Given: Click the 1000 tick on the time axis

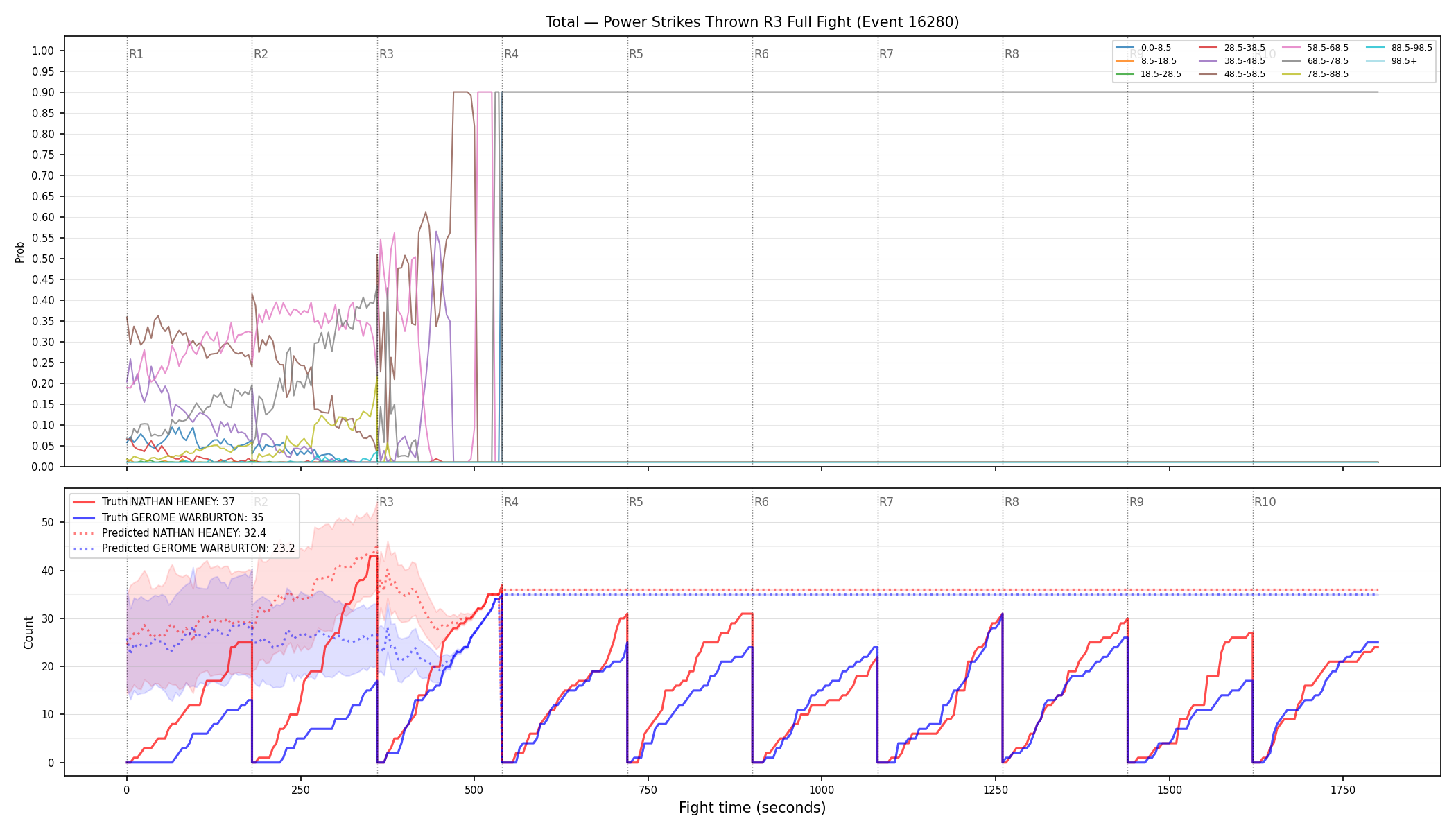Looking at the screenshot, I should [x=822, y=790].
